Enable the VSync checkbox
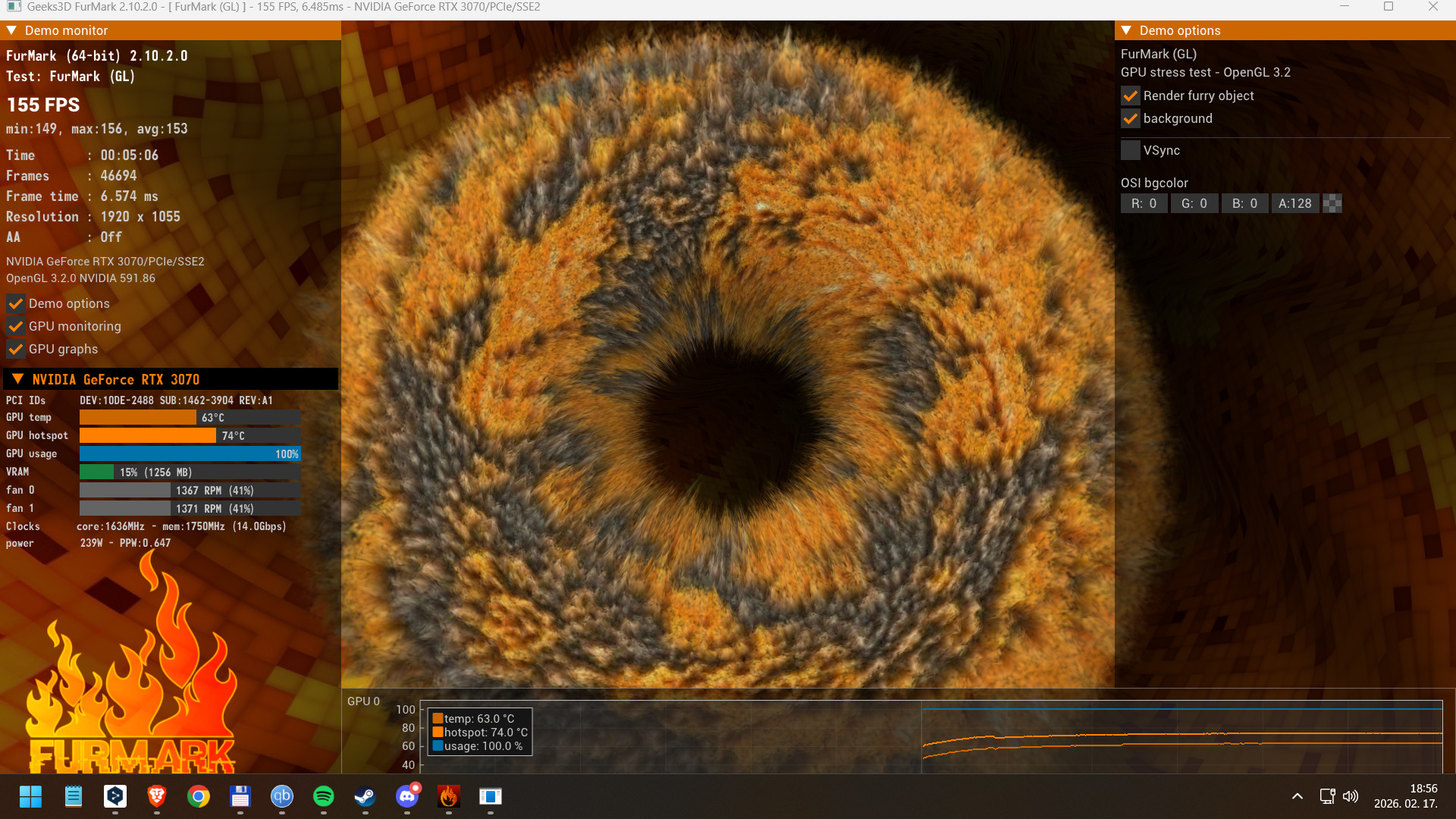Image resolution: width=1456 pixels, height=819 pixels. click(1130, 150)
